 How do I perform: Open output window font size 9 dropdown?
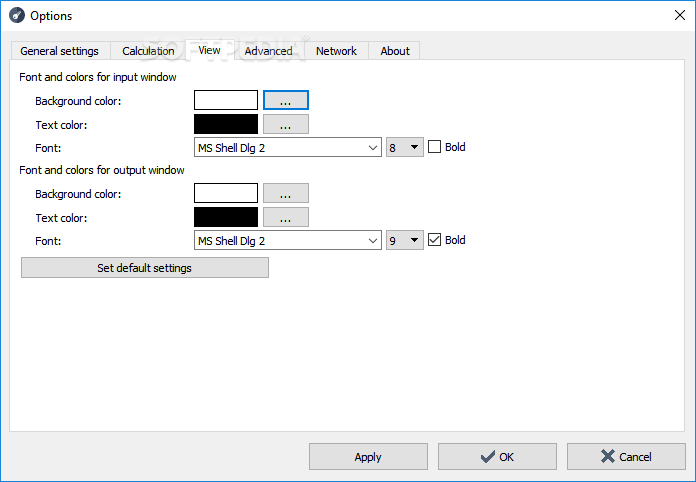404,240
